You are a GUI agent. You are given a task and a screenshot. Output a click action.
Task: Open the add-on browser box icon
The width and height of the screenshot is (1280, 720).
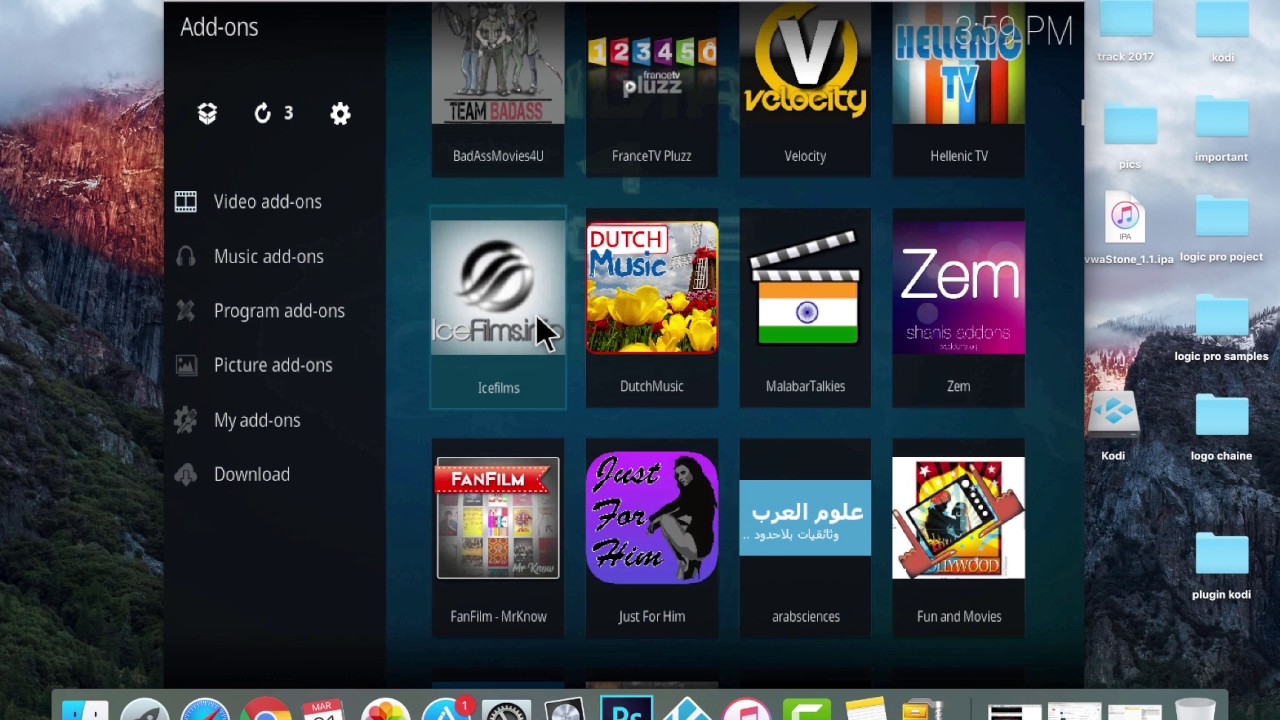click(x=207, y=114)
